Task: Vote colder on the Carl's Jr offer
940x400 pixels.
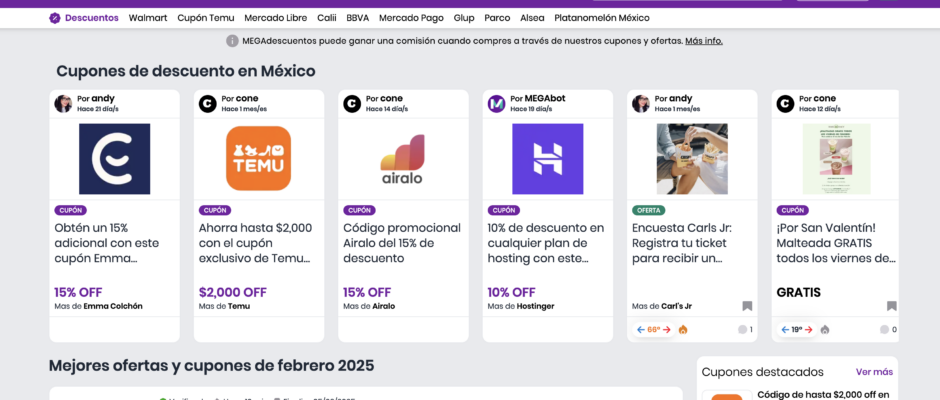Action: [641, 329]
